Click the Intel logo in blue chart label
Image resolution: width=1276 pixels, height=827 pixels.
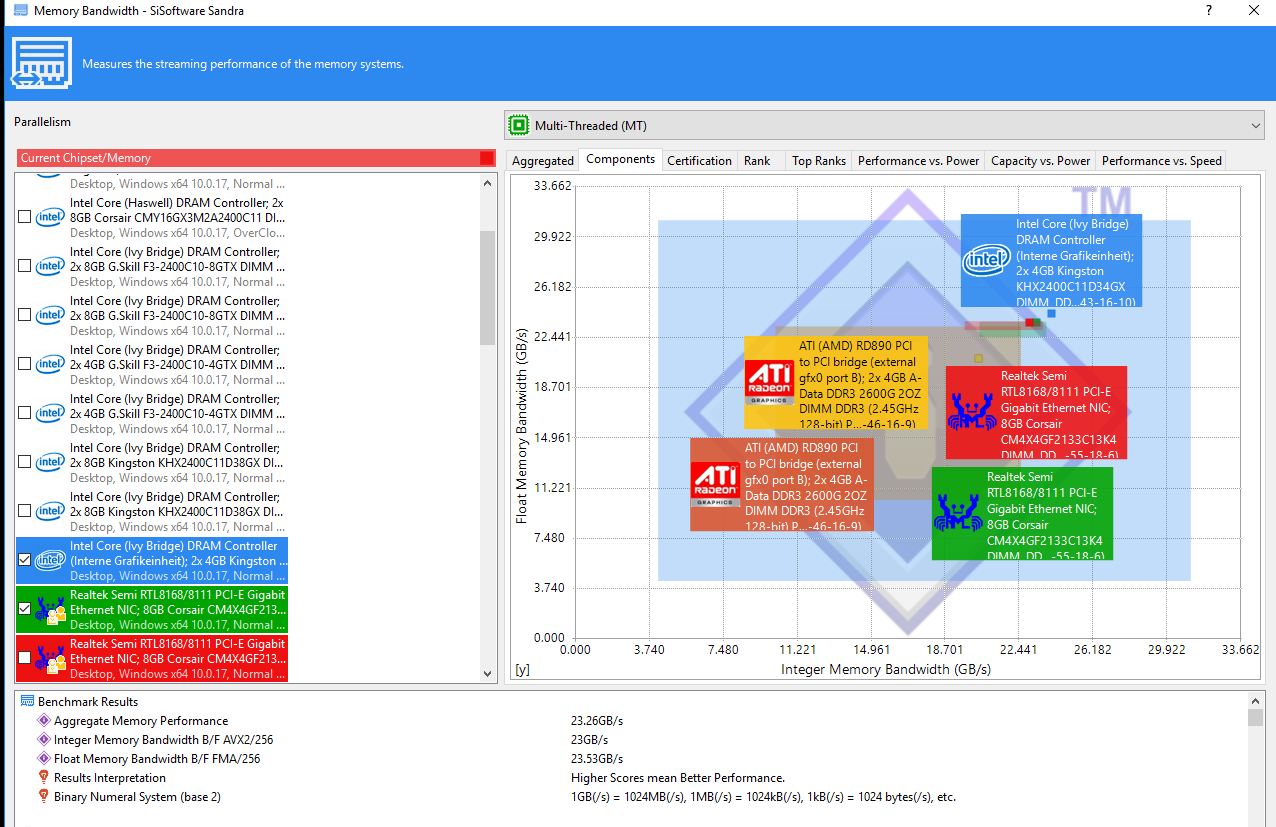tap(986, 261)
